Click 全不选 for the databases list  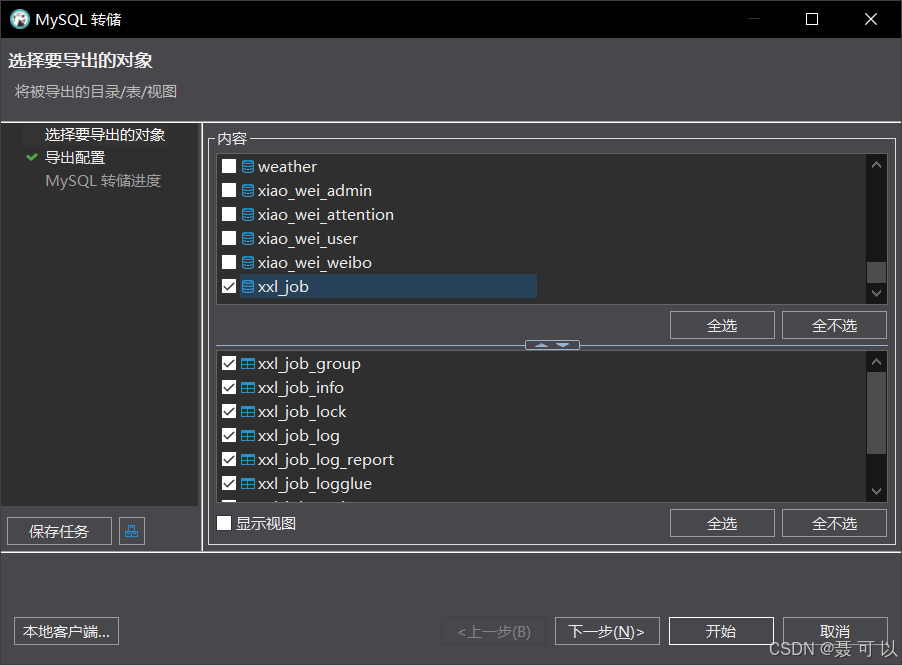click(834, 326)
